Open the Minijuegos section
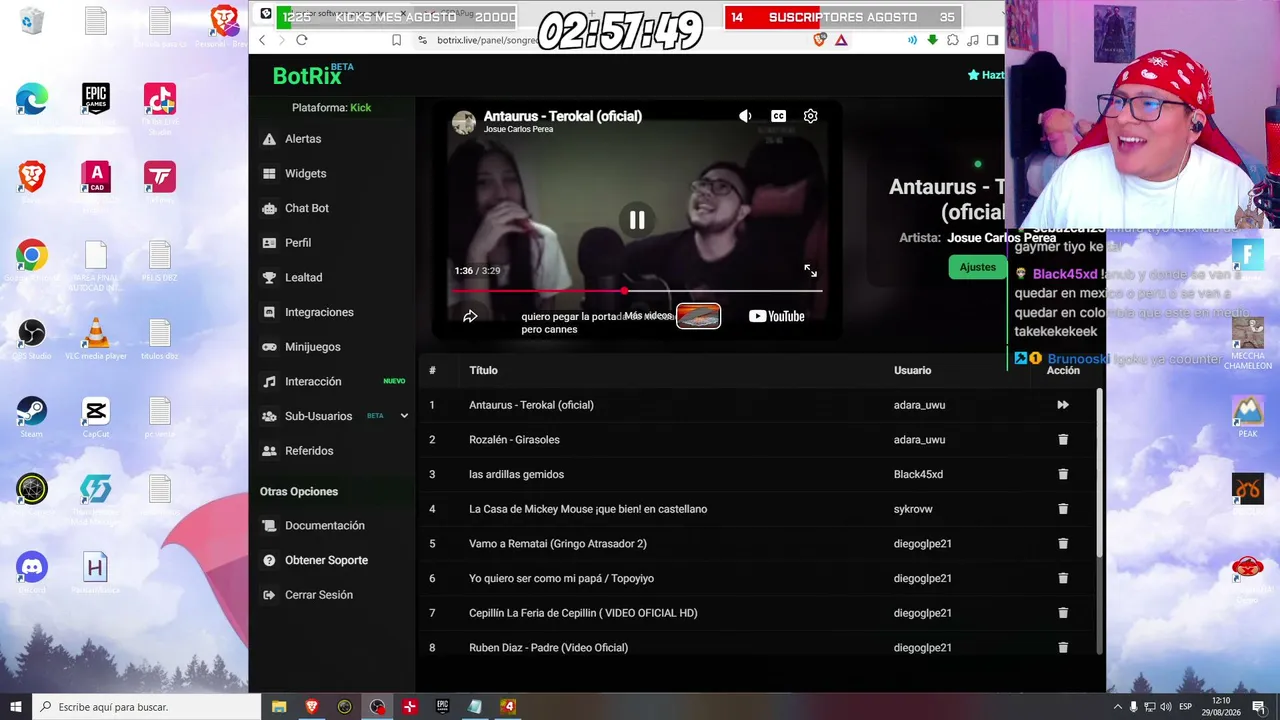Viewport: 1280px width, 720px height. click(312, 347)
